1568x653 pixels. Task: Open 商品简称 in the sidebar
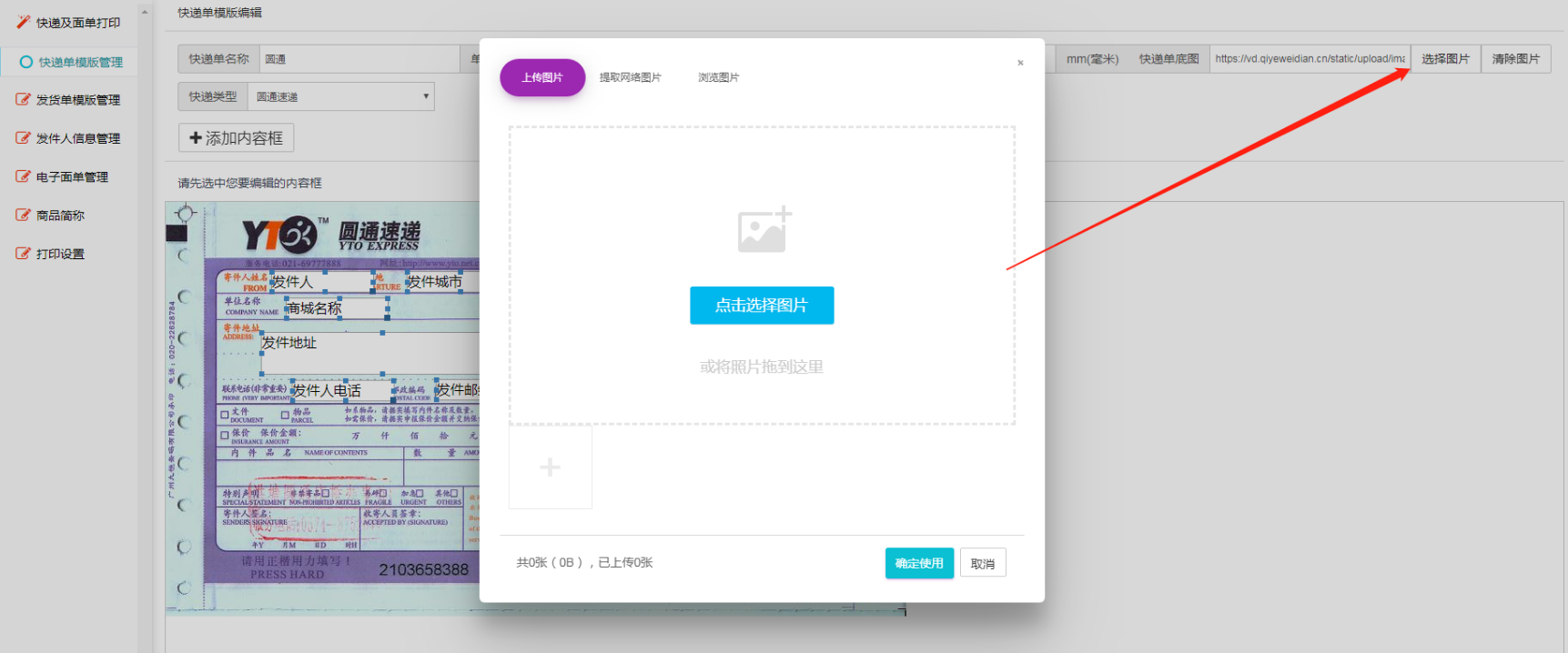(60, 216)
